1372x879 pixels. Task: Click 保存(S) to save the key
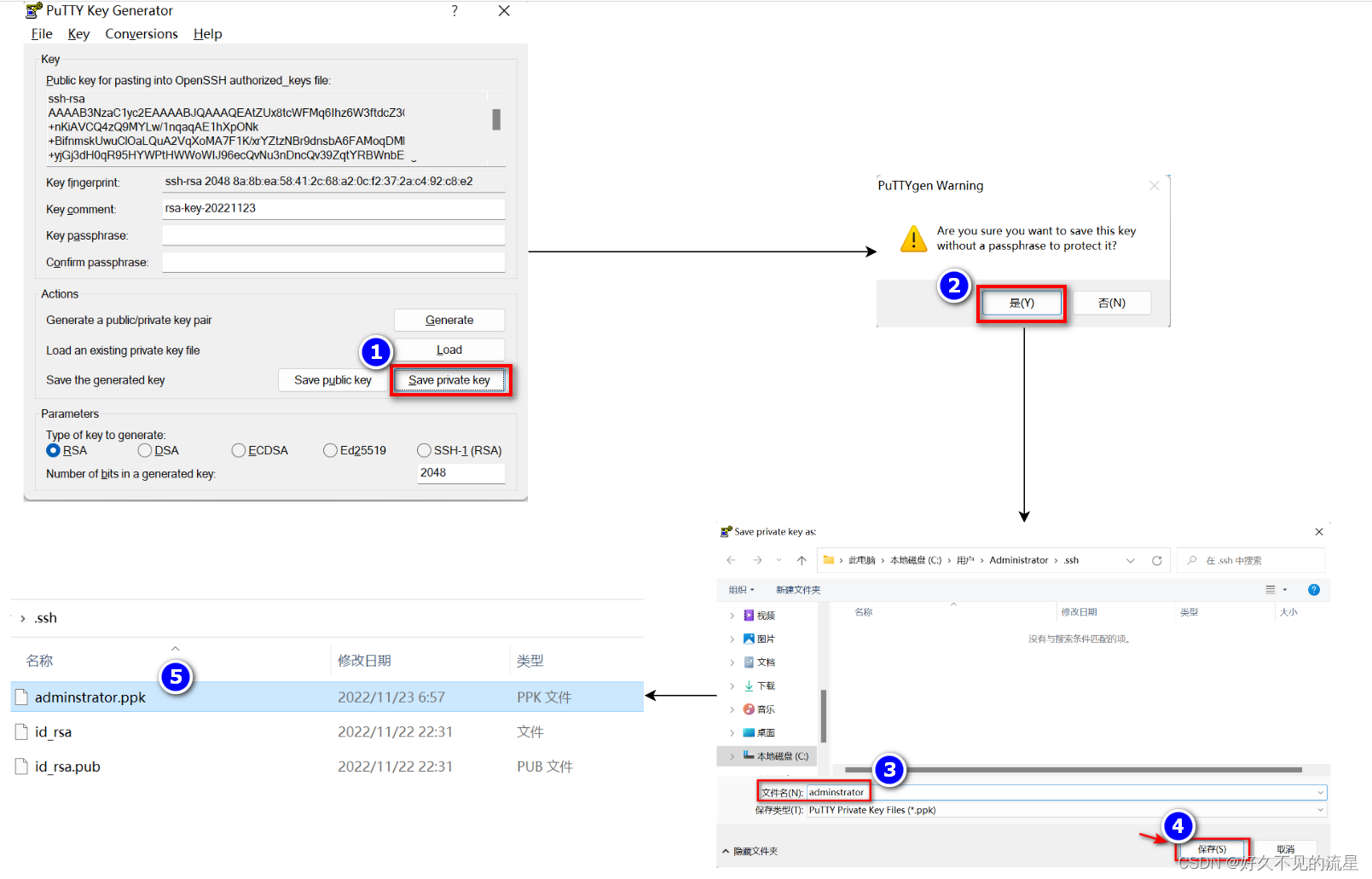[1212, 849]
